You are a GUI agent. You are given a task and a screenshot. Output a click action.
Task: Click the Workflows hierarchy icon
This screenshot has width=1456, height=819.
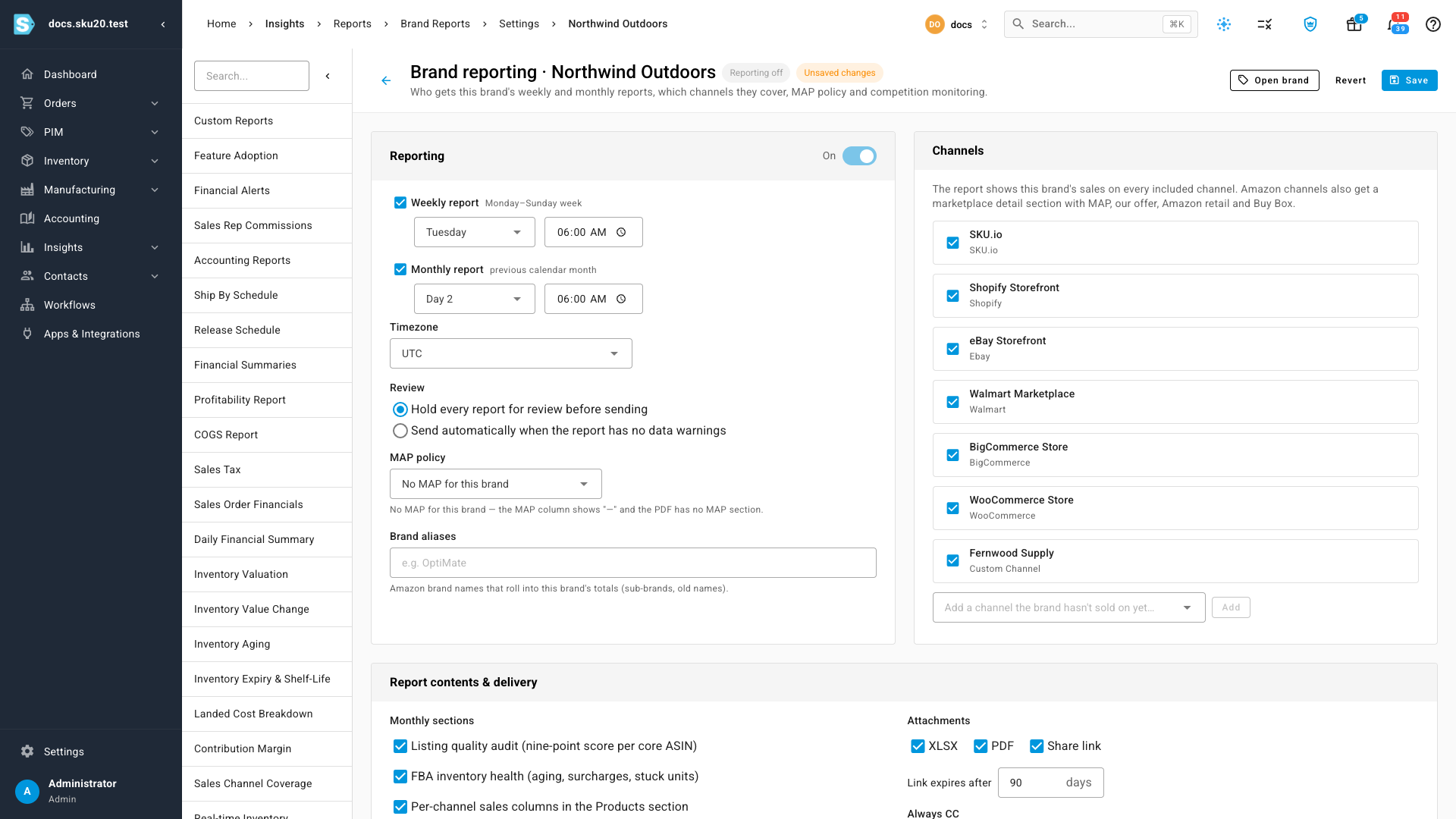[27, 305]
